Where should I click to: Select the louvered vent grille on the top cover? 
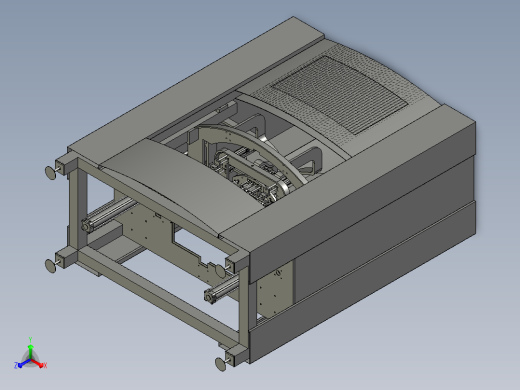click(339, 94)
